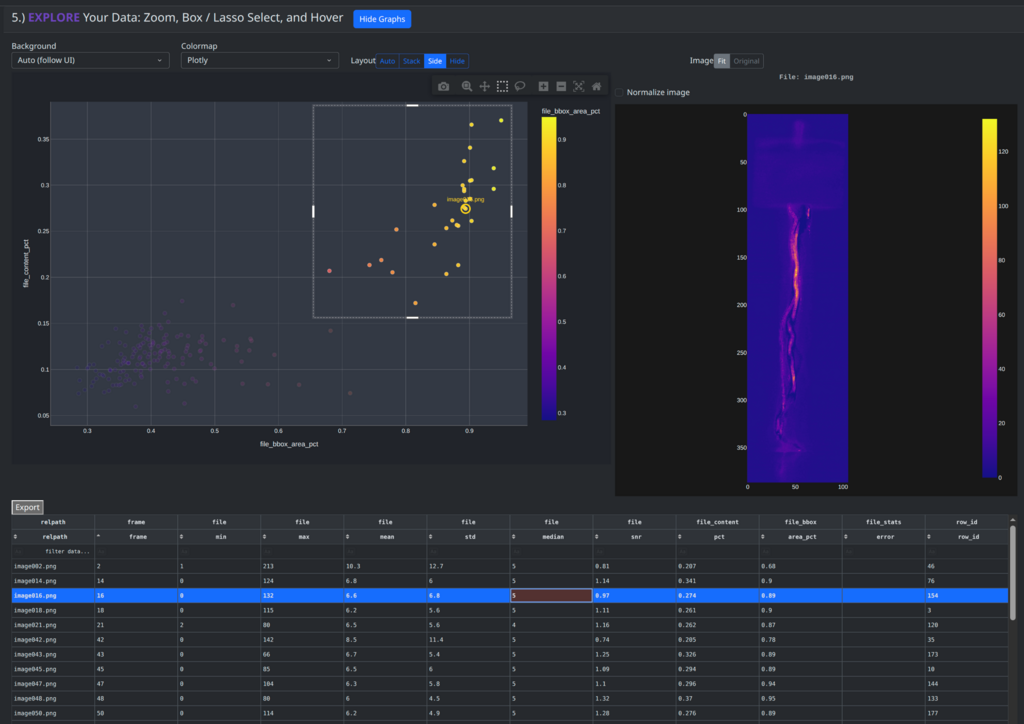Screen dimensions: 1024x724
Task: Switch image display to Original
Action: pyautogui.click(x=746, y=61)
